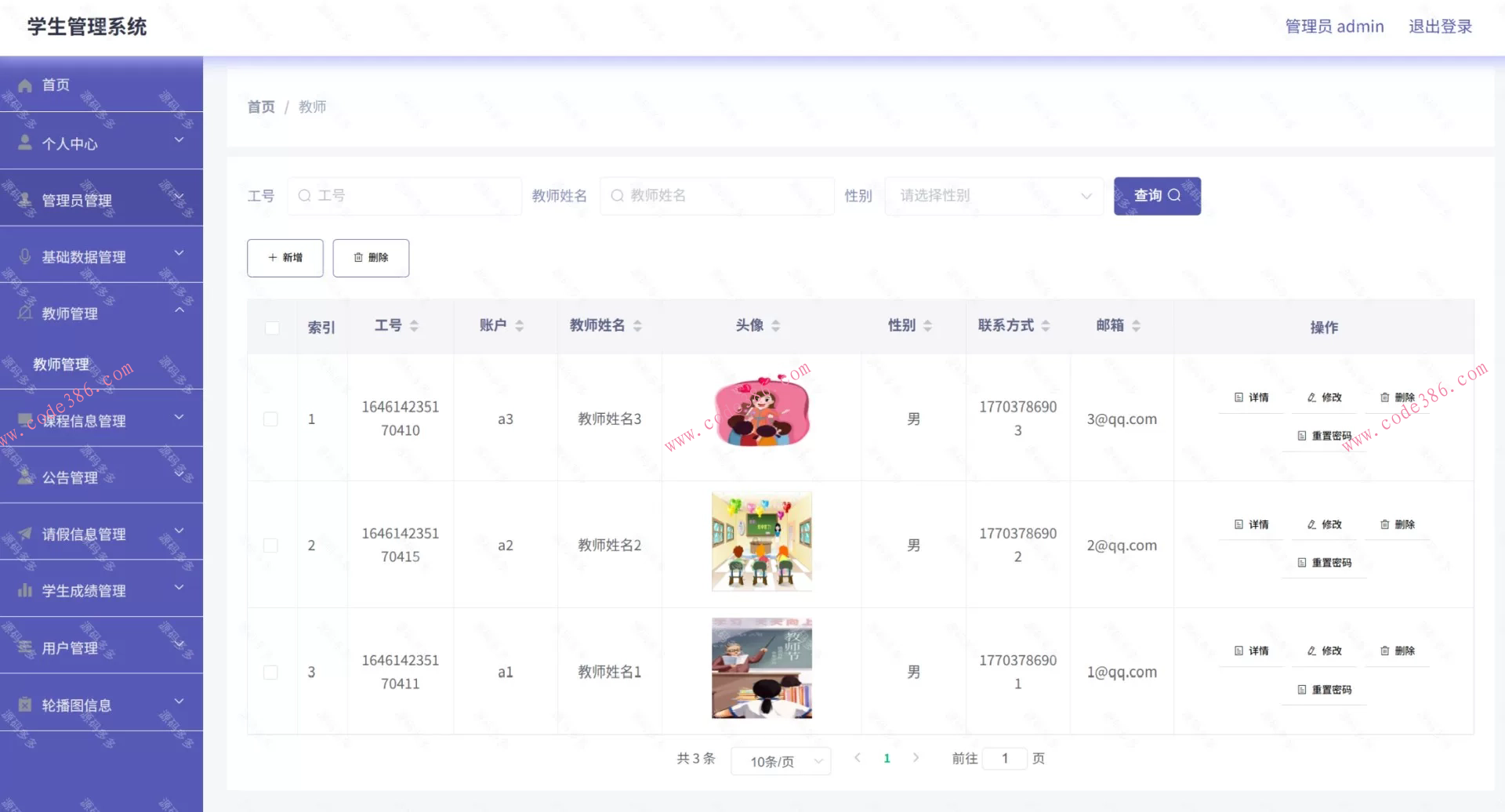This screenshot has width=1505, height=812.
Task: Open 管理员管理 via its admin icon
Action: pos(24,200)
